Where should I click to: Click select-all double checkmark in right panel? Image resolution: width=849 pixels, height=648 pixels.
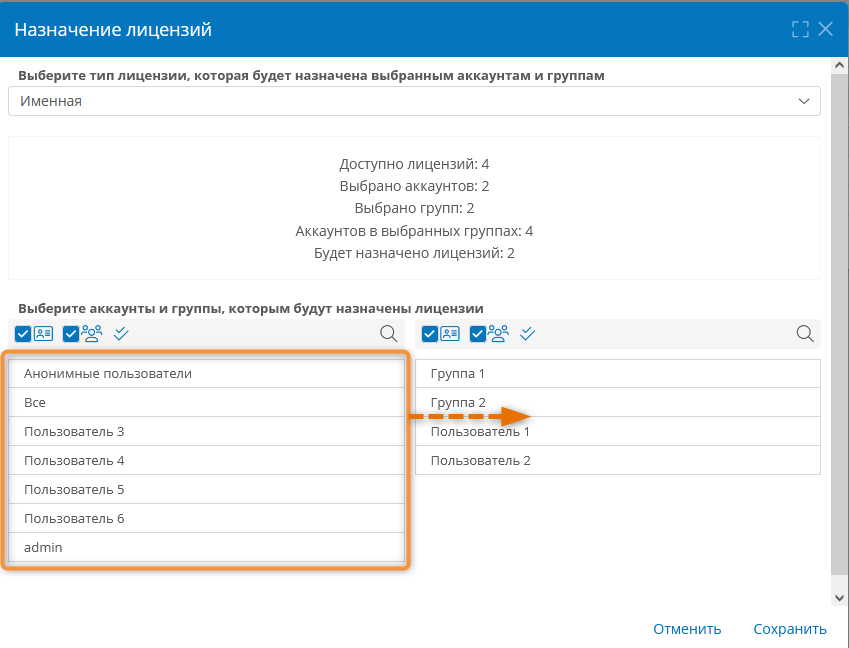pyautogui.click(x=527, y=333)
